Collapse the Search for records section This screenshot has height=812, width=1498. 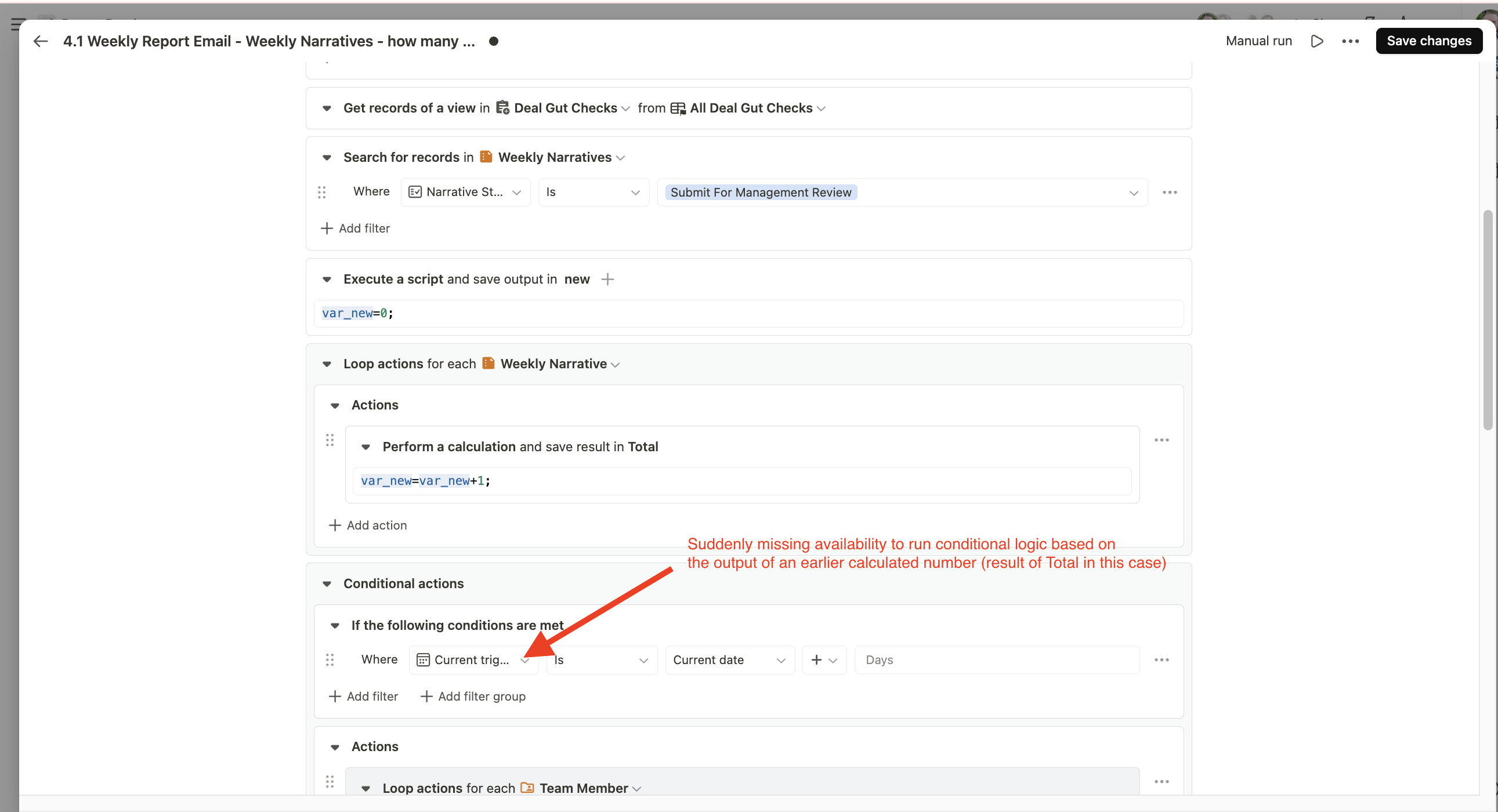[x=327, y=158]
